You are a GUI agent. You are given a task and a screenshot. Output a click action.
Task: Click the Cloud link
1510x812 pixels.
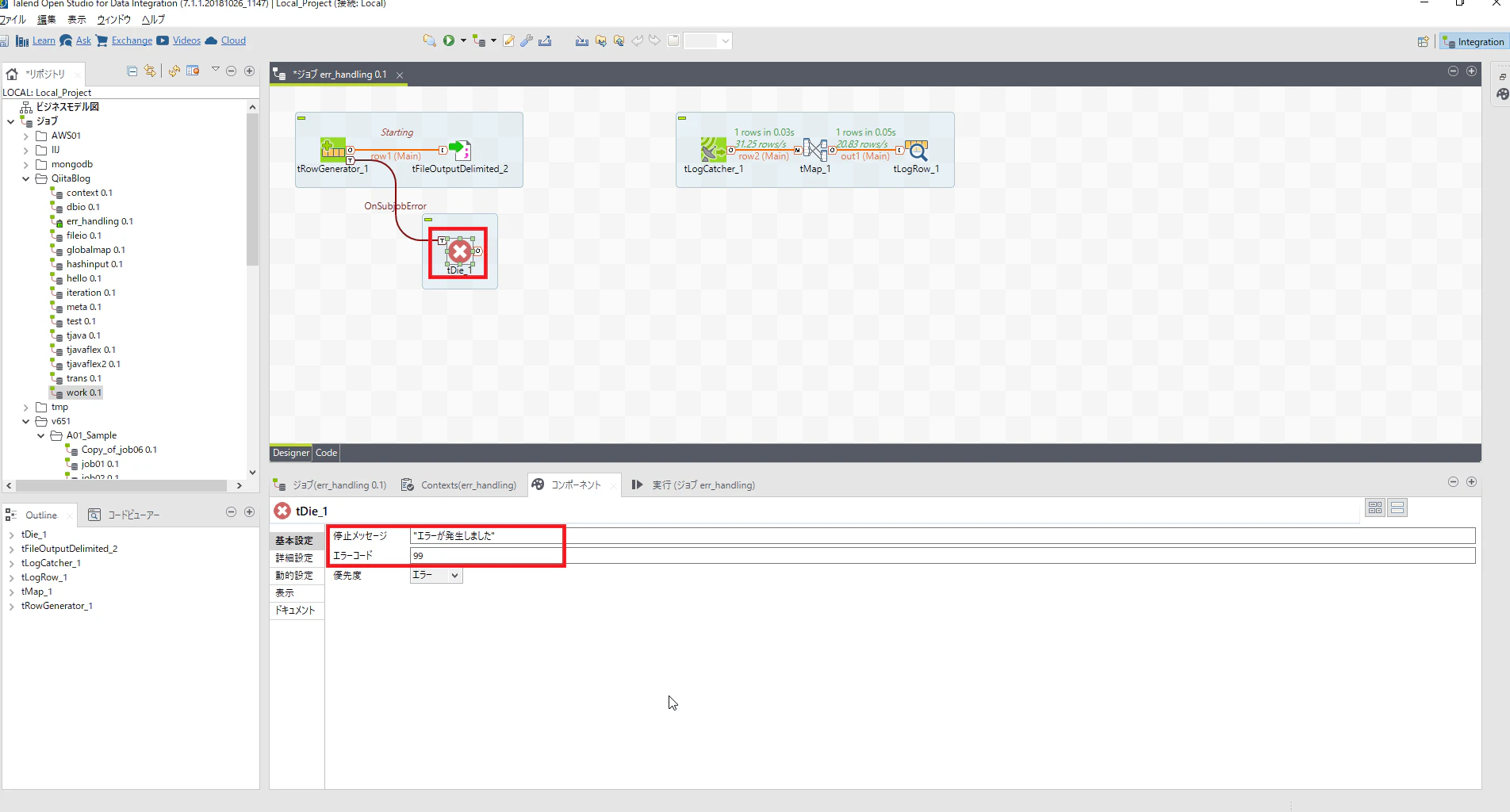tap(233, 40)
